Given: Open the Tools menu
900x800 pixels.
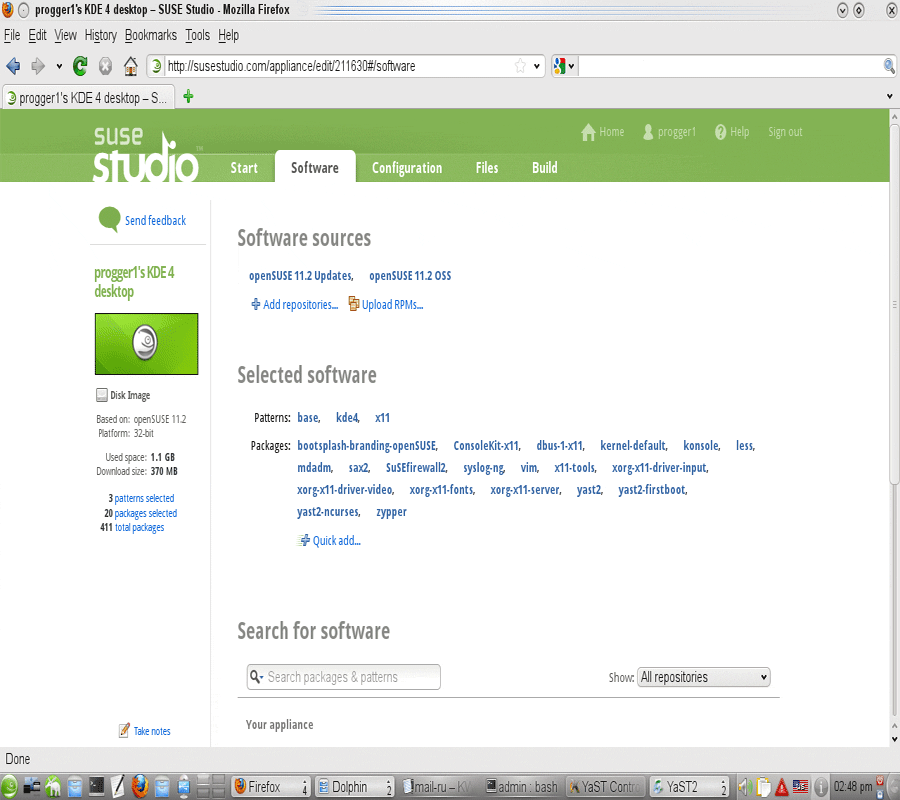Looking at the screenshot, I should click(197, 36).
